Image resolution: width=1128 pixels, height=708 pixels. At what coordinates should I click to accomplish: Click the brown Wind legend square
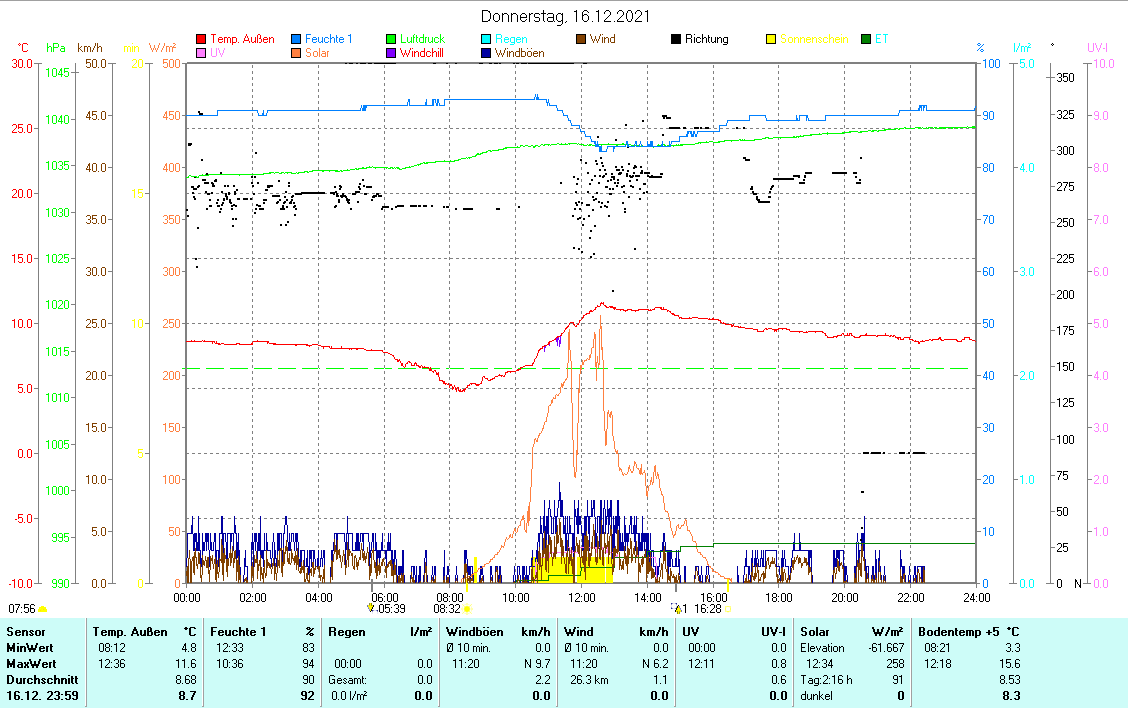582,39
